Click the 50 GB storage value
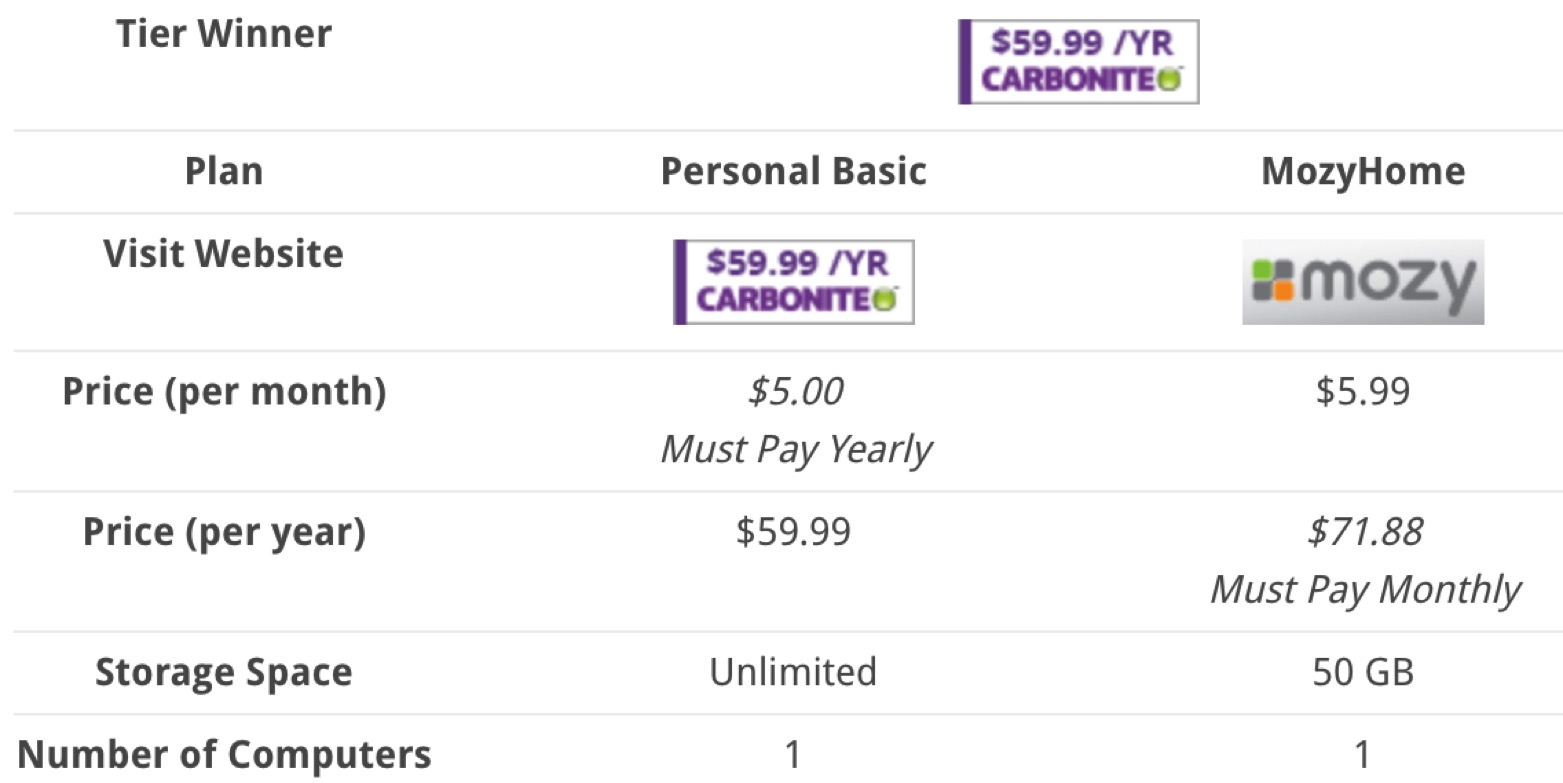 pos(1363,672)
